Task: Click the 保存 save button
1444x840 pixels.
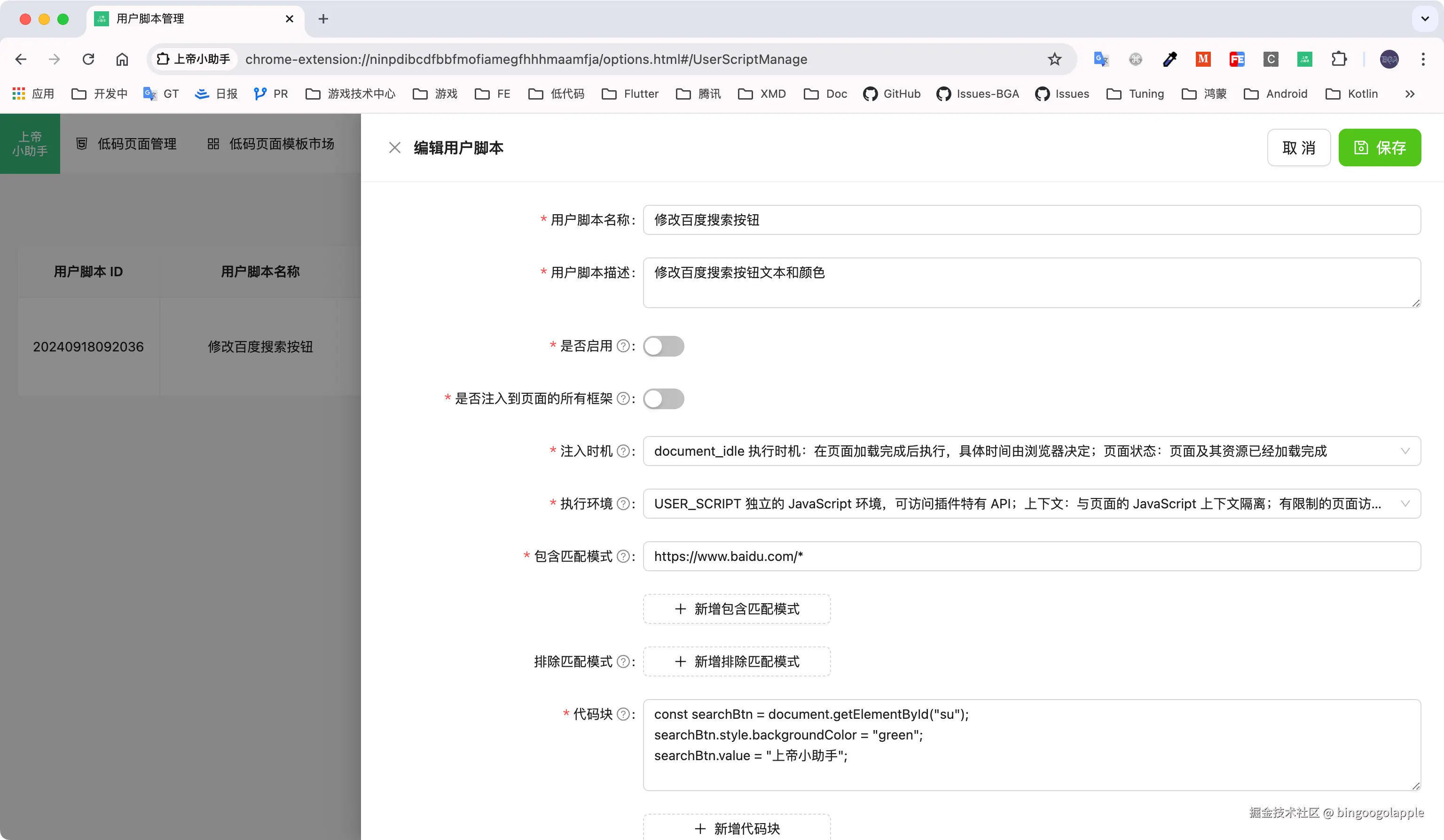Action: point(1380,147)
